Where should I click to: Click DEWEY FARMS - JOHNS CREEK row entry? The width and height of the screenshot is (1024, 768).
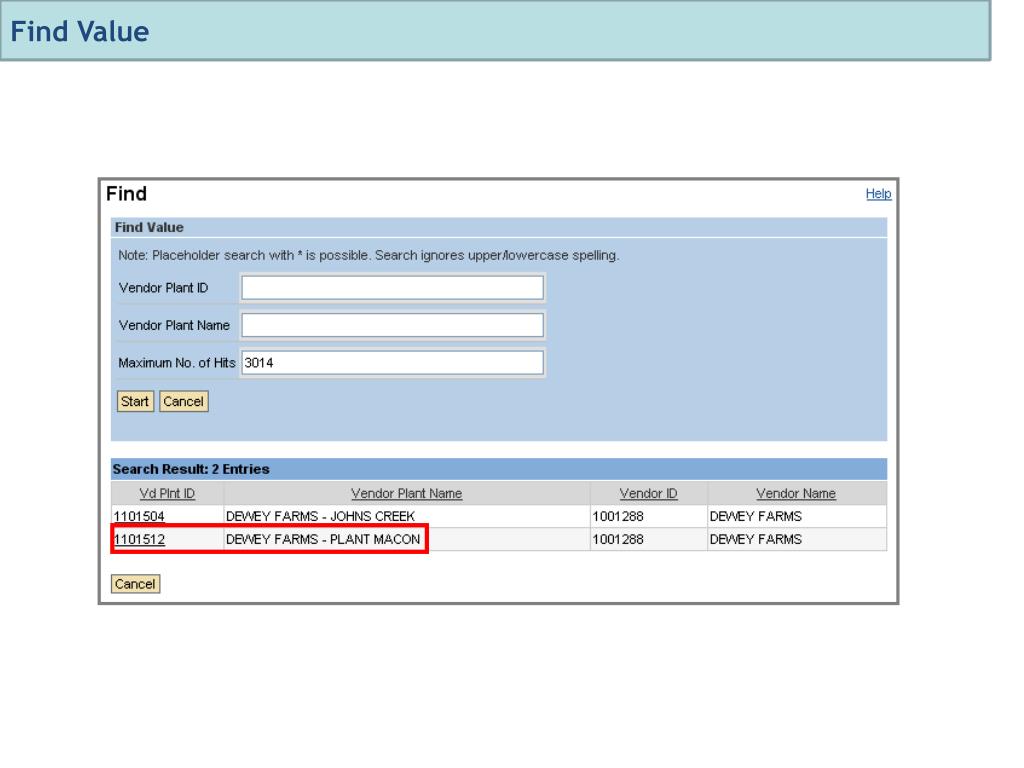320,517
